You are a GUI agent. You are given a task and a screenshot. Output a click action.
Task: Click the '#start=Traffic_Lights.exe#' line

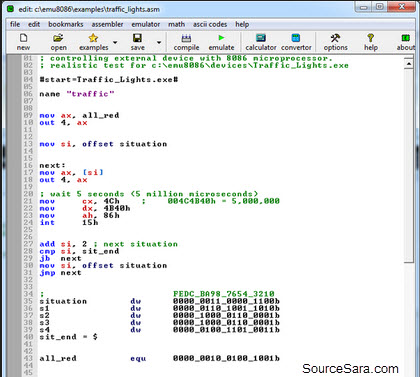pyautogui.click(x=109, y=80)
